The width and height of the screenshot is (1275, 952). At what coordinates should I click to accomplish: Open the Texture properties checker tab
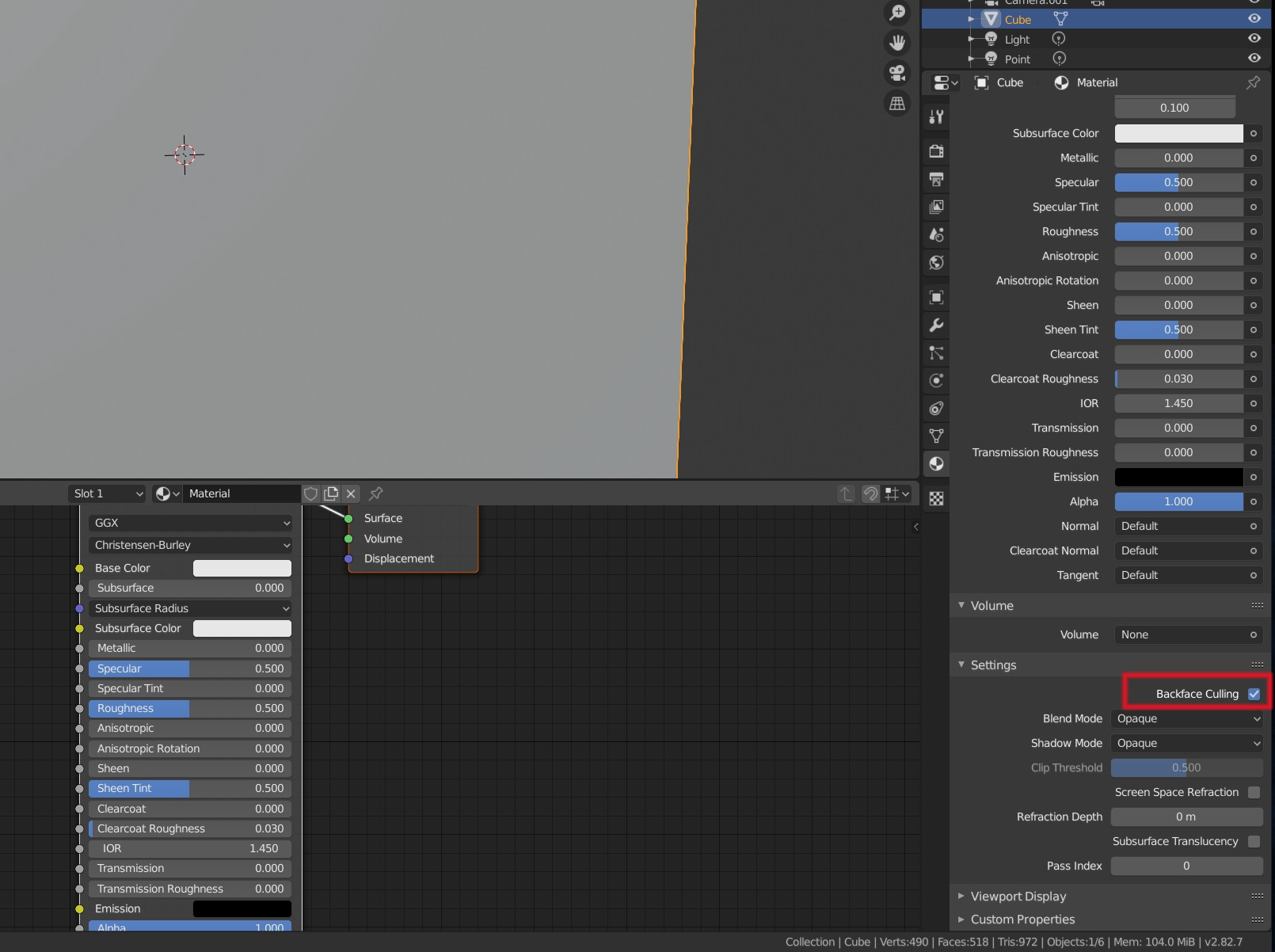click(936, 498)
